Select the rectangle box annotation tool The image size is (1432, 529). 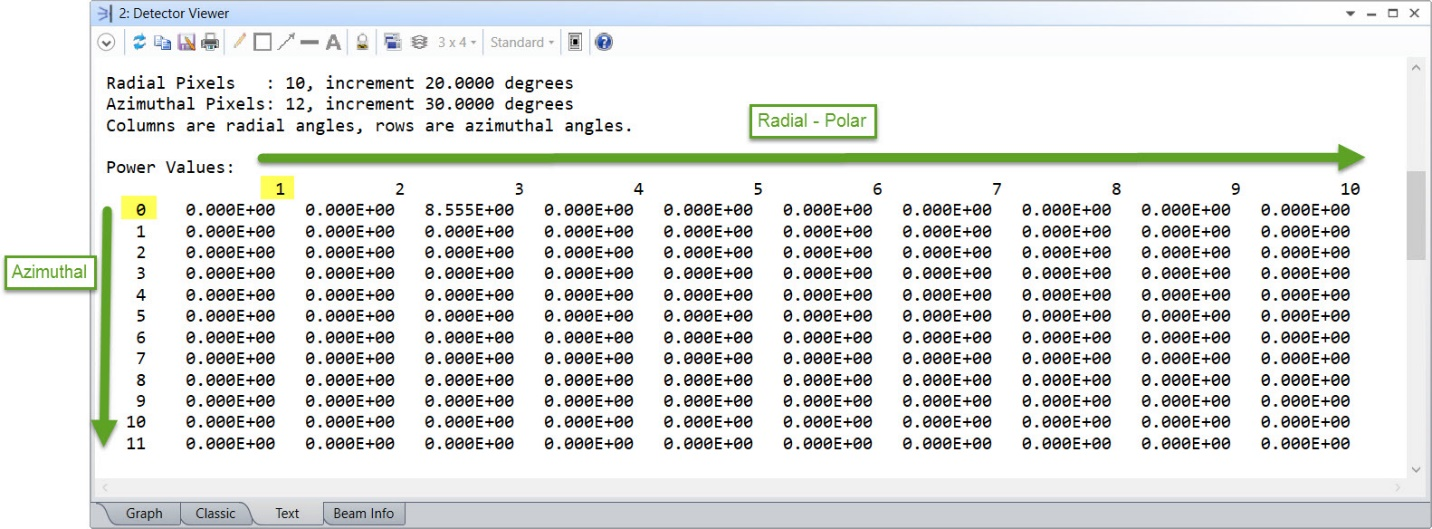[262, 42]
